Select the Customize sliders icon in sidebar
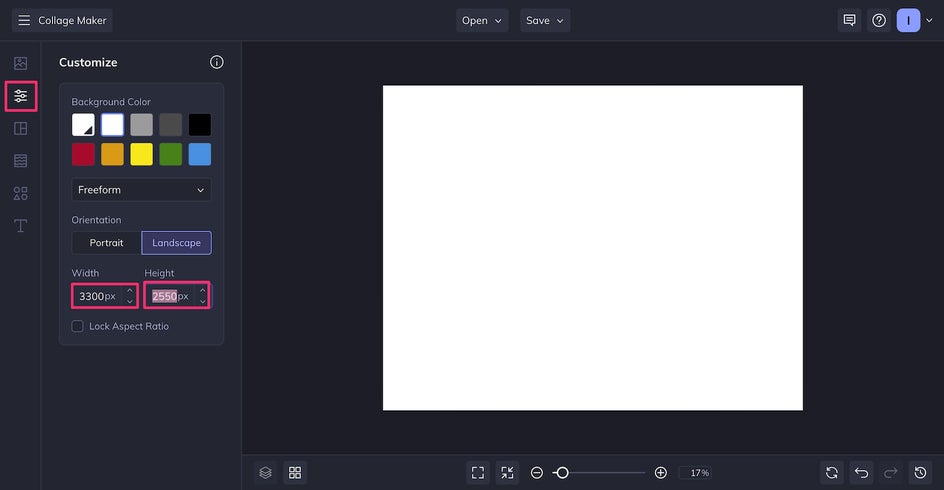 (x=20, y=96)
